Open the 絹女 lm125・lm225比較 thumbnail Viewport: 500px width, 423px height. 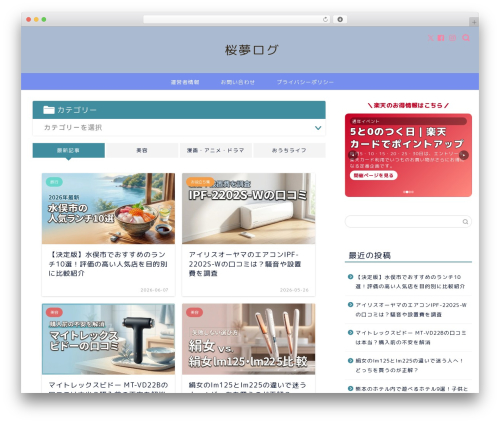pos(248,339)
